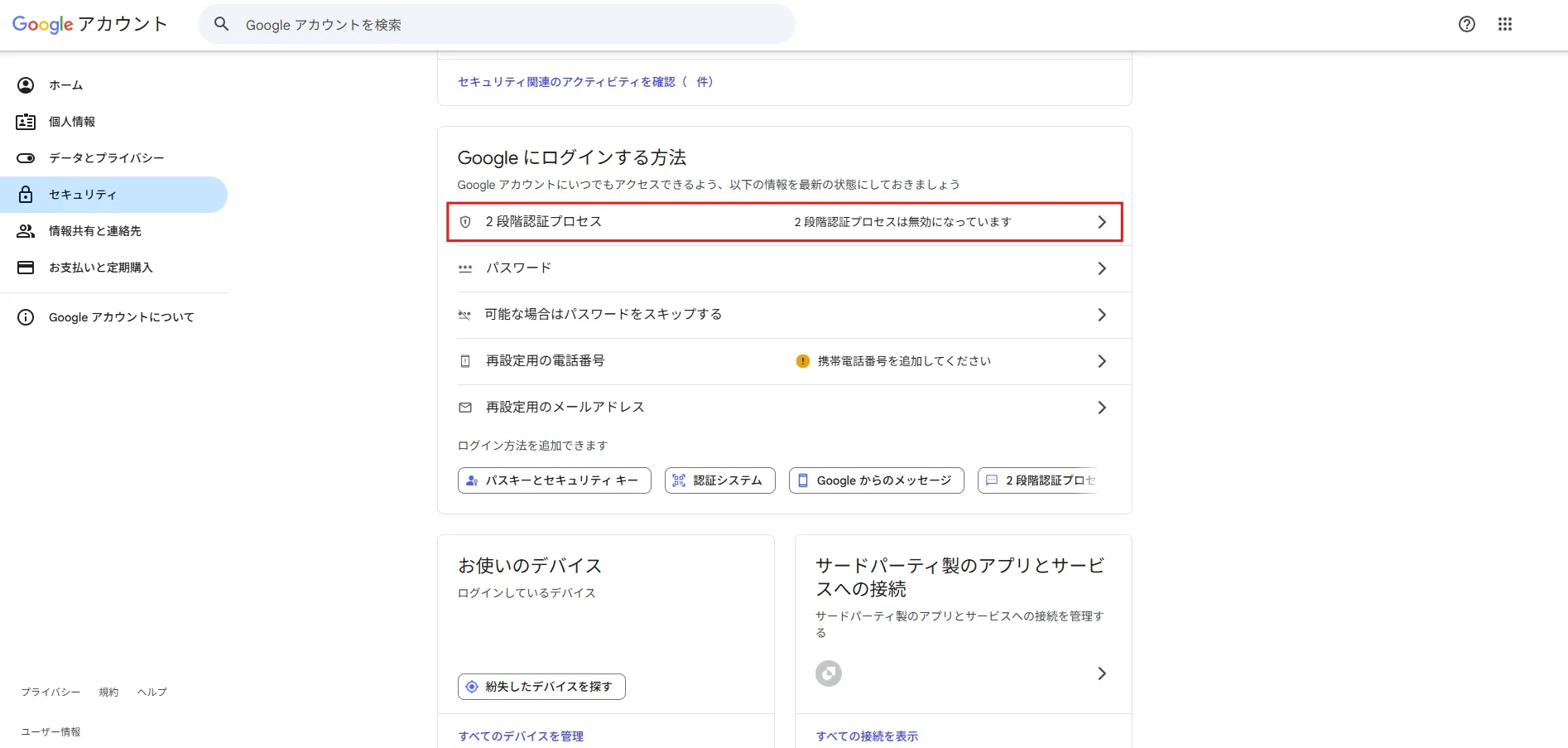Click the shield icon beside 2 段階認証プロセス
The height and width of the screenshot is (748, 1568).
(x=465, y=222)
